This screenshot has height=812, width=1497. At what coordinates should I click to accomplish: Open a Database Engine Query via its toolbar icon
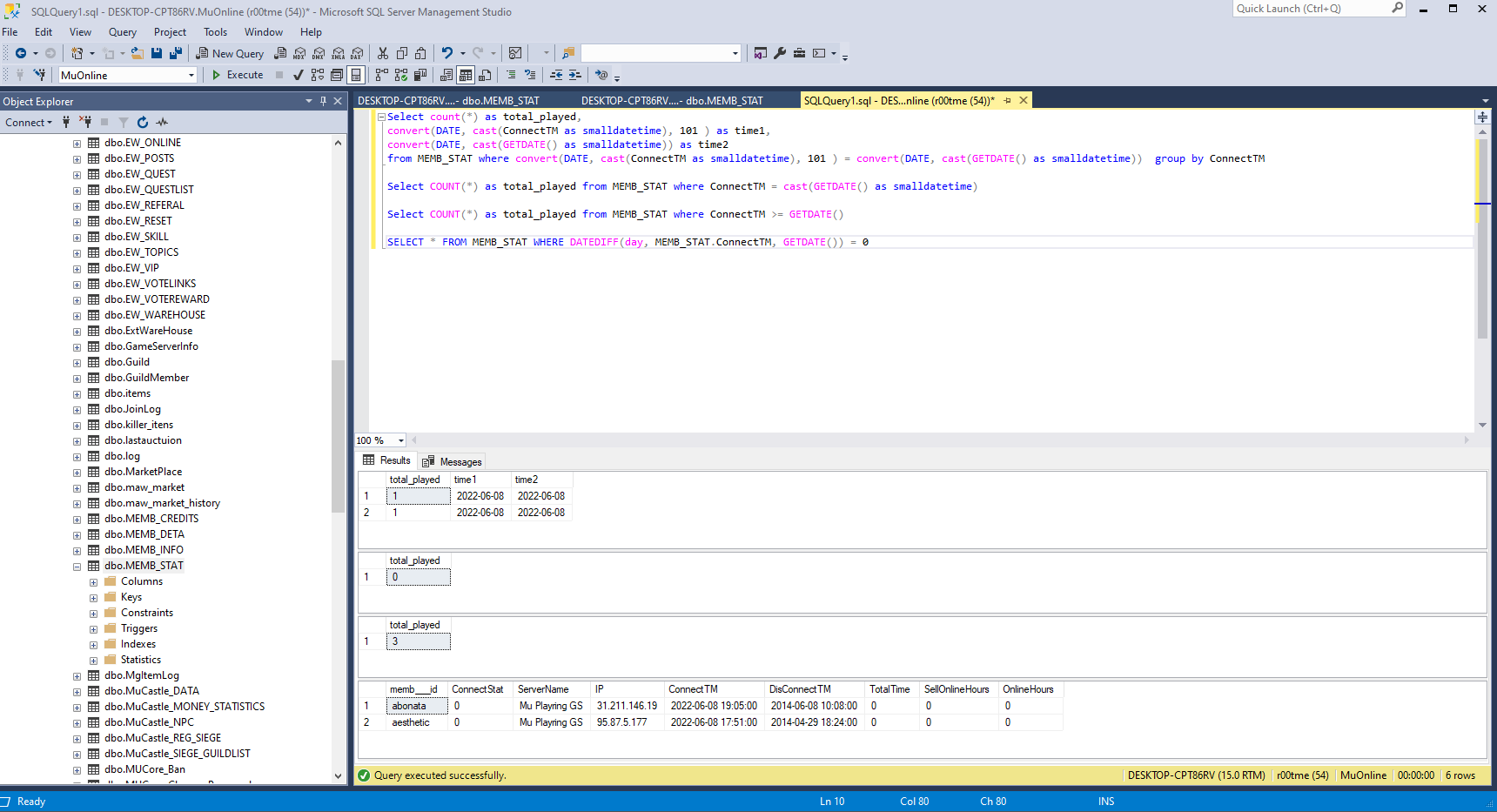[x=280, y=53]
